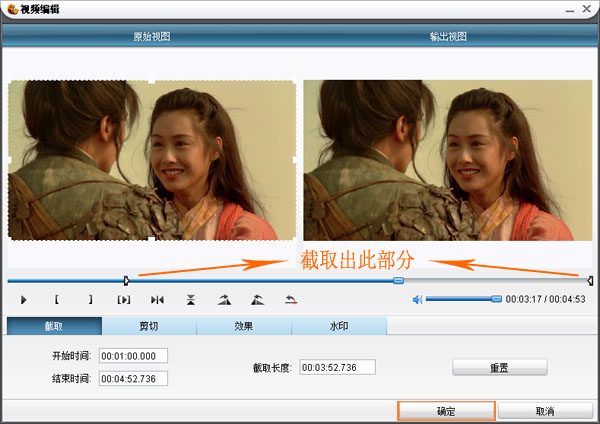600x424 pixels.
Task: Set trim end point bracket icon
Action: pyautogui.click(x=90, y=300)
